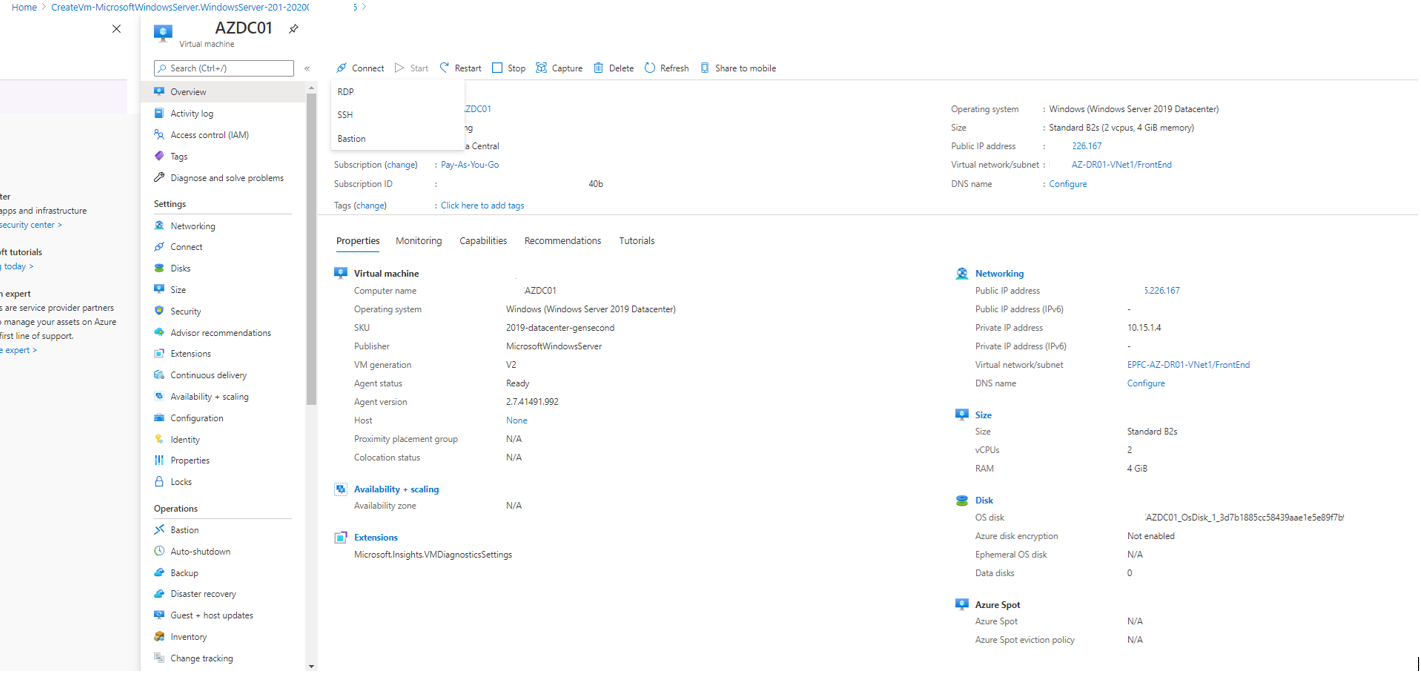Click 'Click here to add tags' link
The width and height of the screenshot is (1421, 675).
(x=482, y=206)
